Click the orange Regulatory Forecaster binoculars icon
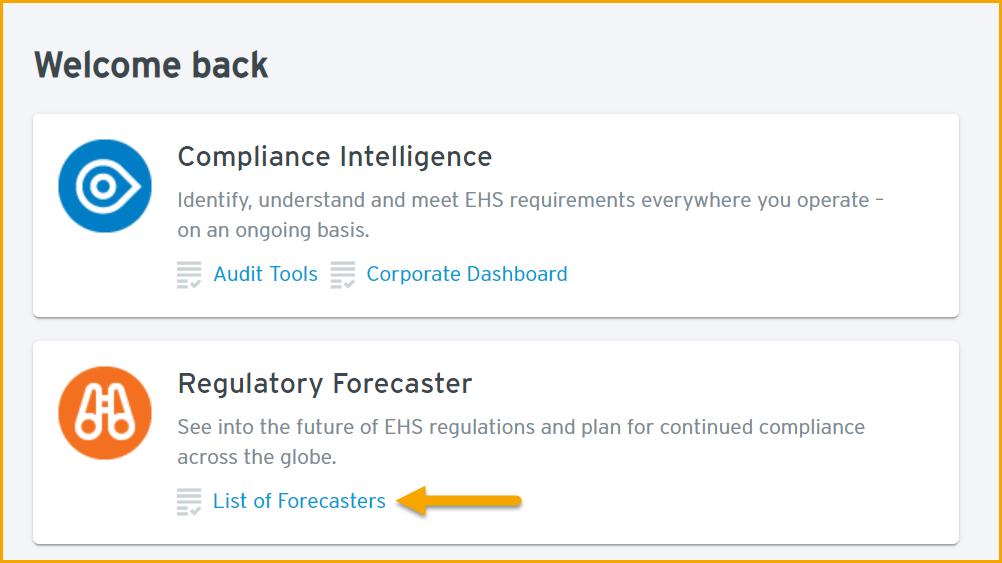The height and width of the screenshot is (563, 1002). pyautogui.click(x=105, y=413)
